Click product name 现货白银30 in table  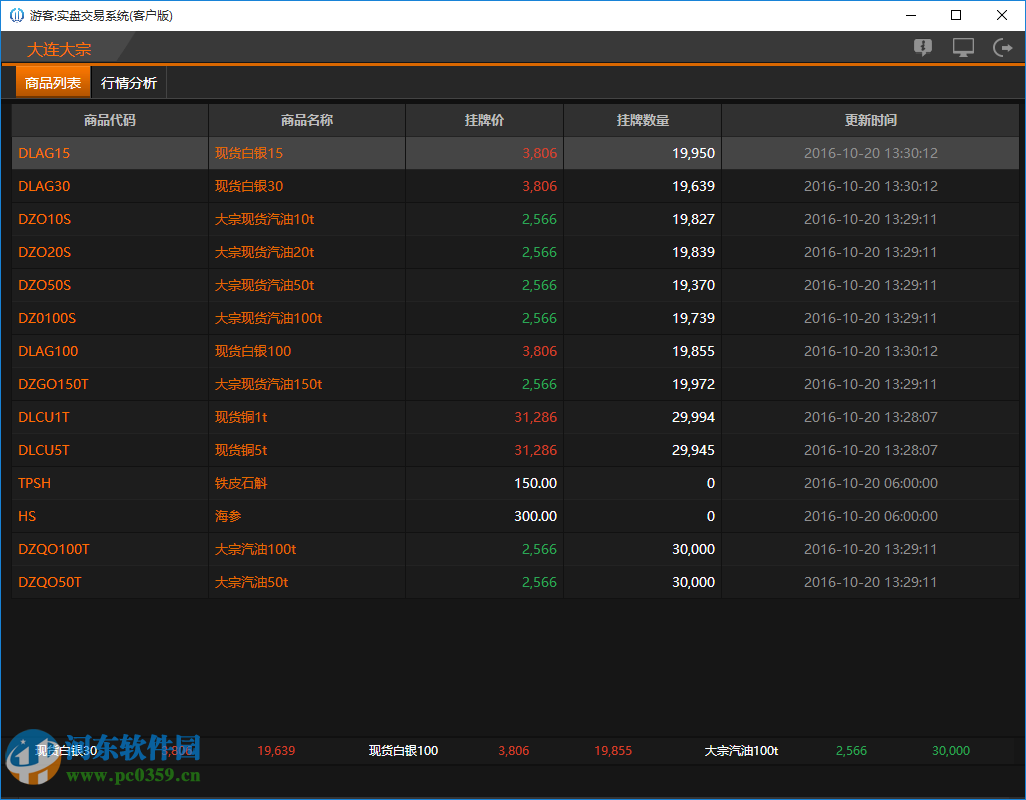[x=249, y=186]
